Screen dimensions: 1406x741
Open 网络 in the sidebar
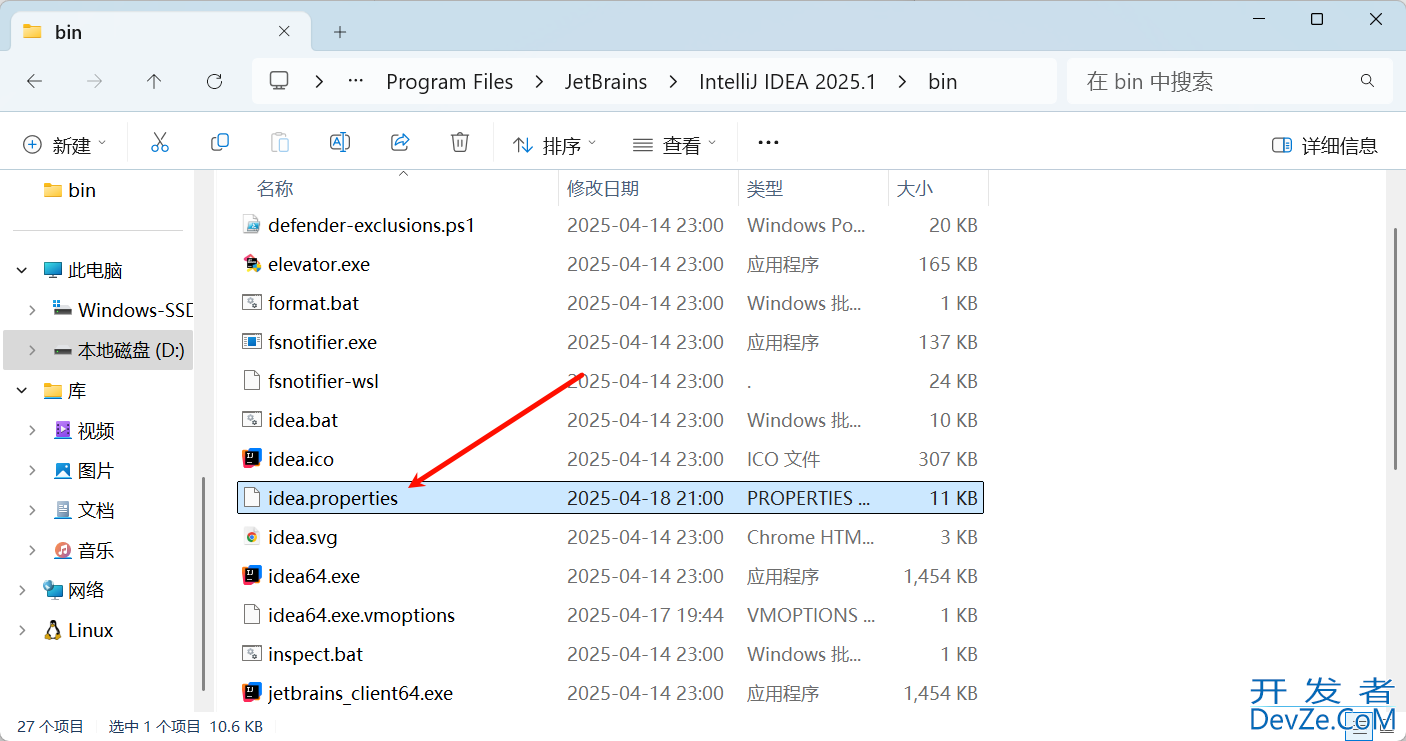click(75, 590)
